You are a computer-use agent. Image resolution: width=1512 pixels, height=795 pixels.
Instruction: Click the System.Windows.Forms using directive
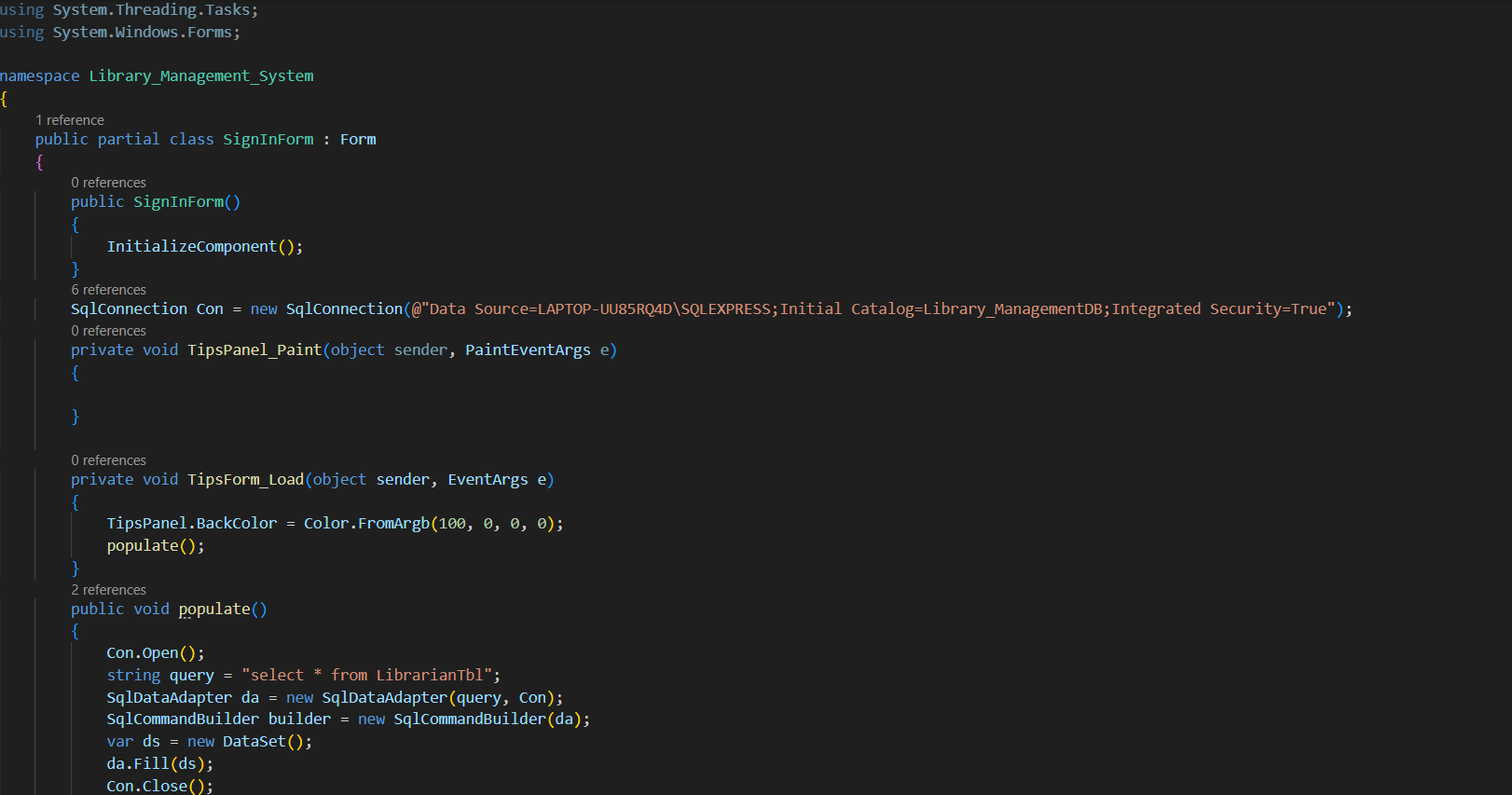click(x=144, y=32)
